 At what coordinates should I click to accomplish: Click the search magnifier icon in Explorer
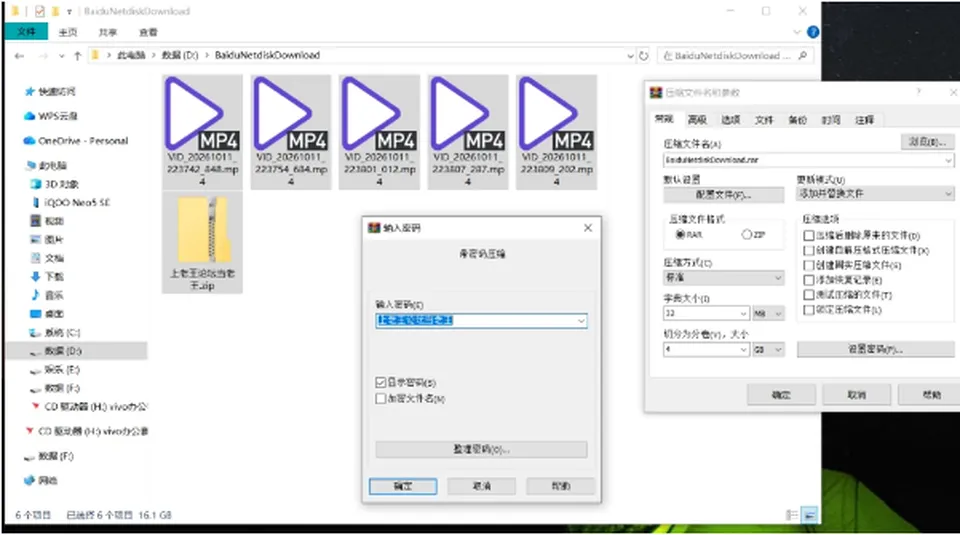coord(803,56)
